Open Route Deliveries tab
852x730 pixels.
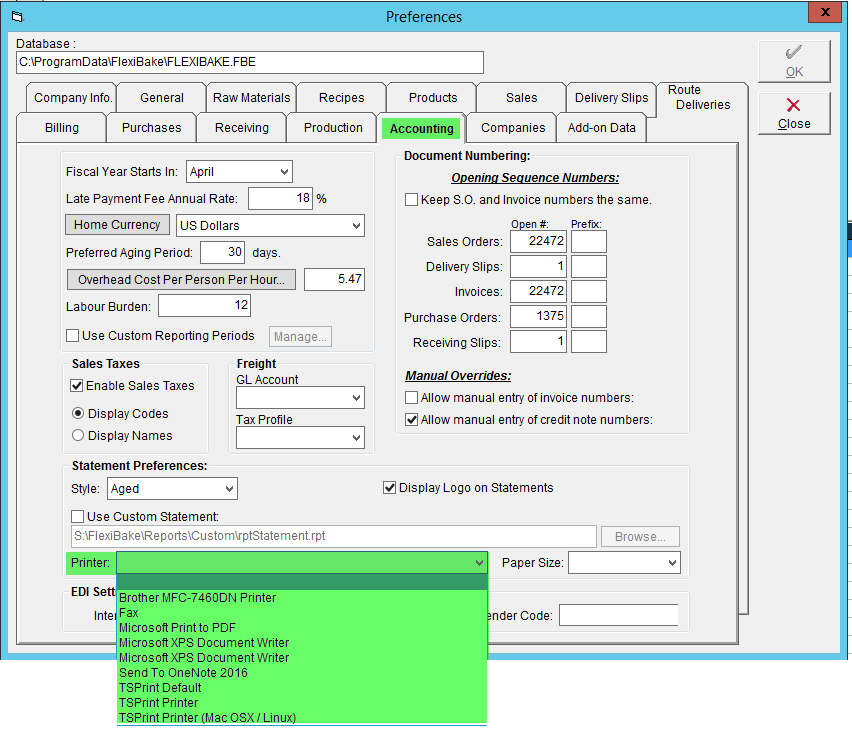[702, 98]
